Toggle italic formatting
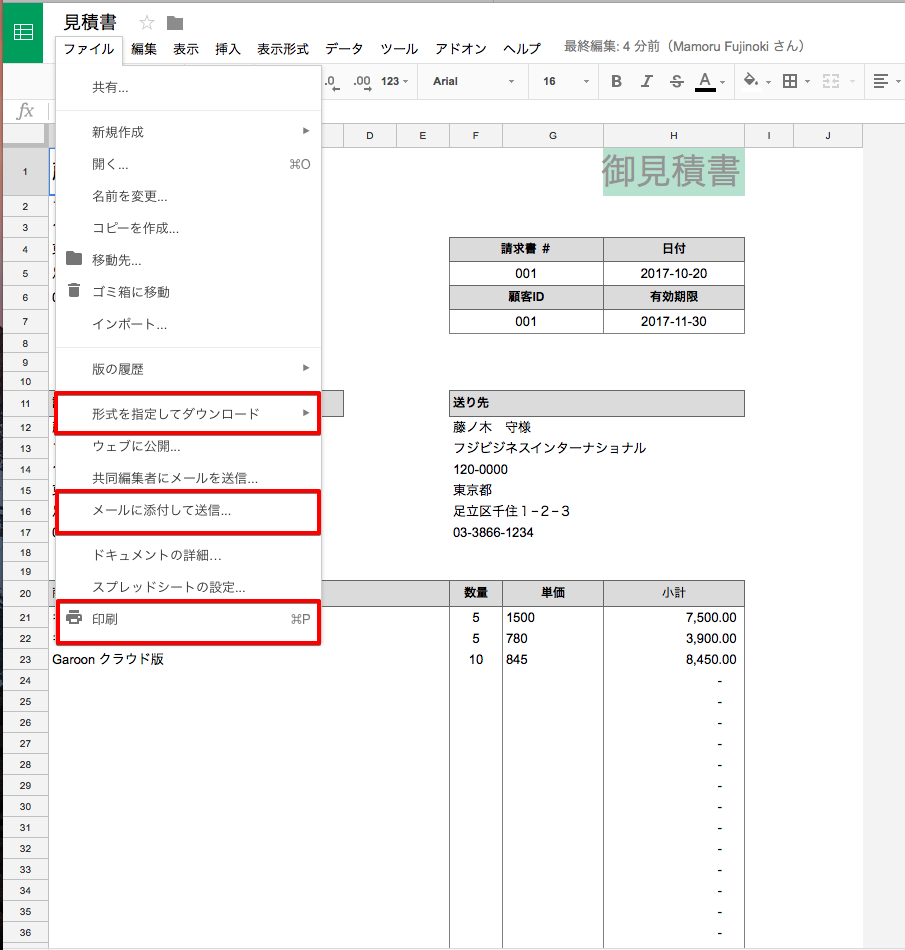Image resolution: width=905 pixels, height=950 pixels. 646,81
